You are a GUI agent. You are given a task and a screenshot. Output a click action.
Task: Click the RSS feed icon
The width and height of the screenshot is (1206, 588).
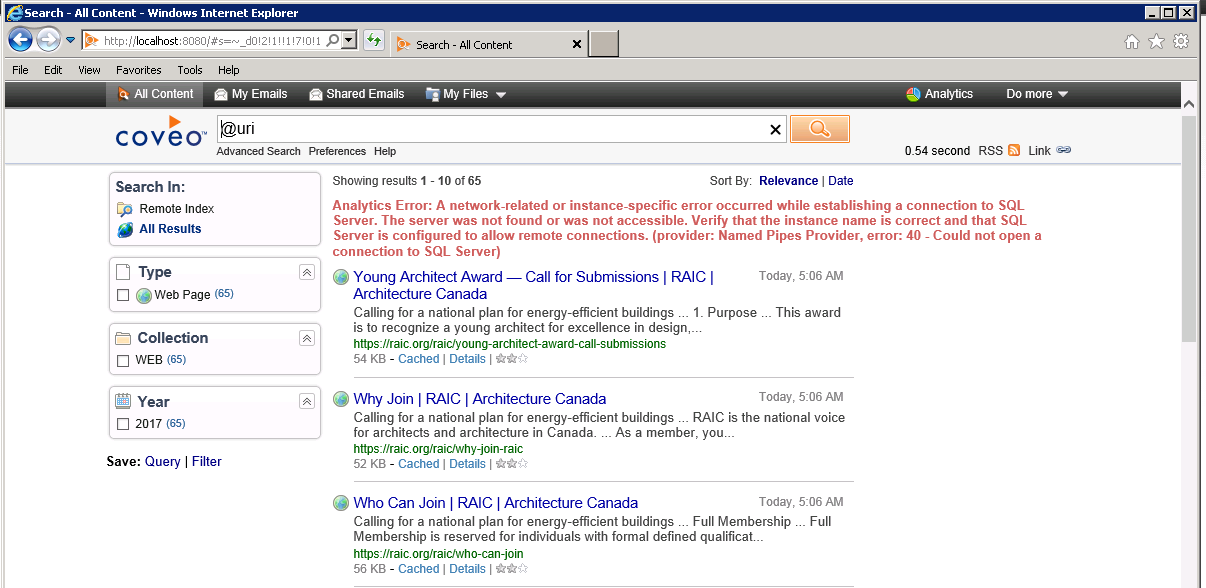1014,151
